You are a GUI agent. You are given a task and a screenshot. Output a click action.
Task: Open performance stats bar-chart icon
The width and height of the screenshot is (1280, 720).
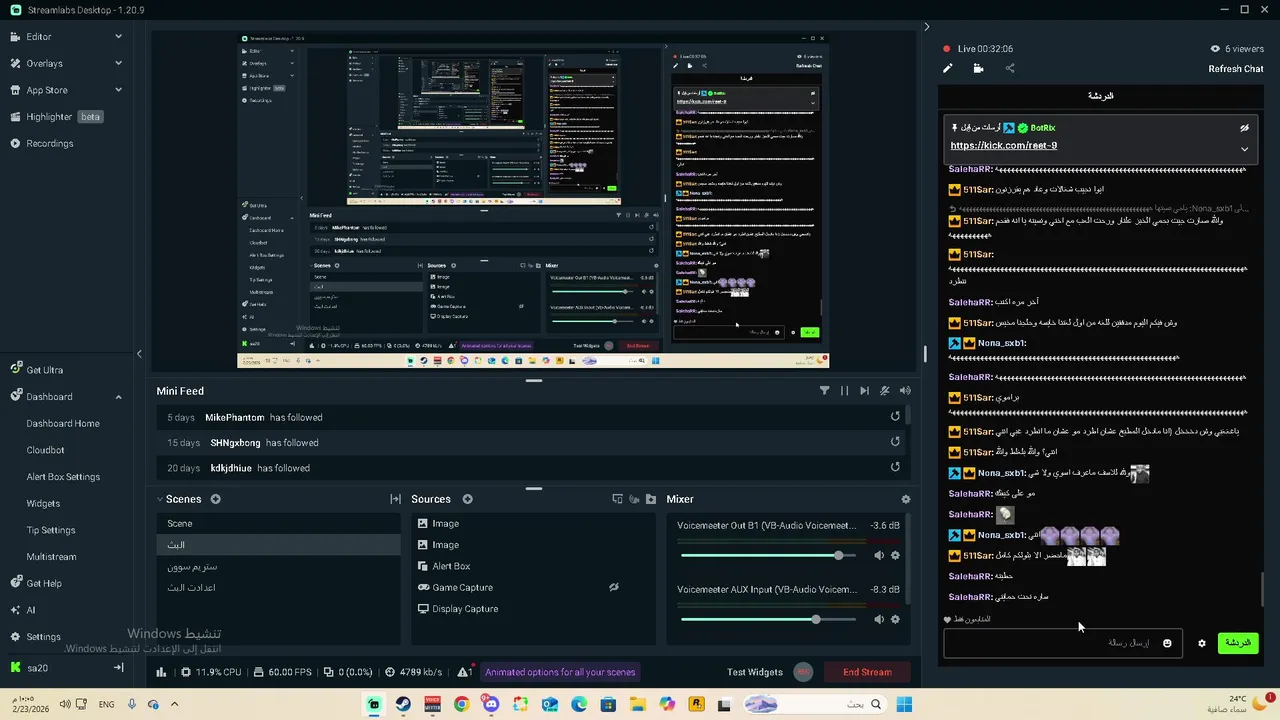pyautogui.click(x=161, y=672)
